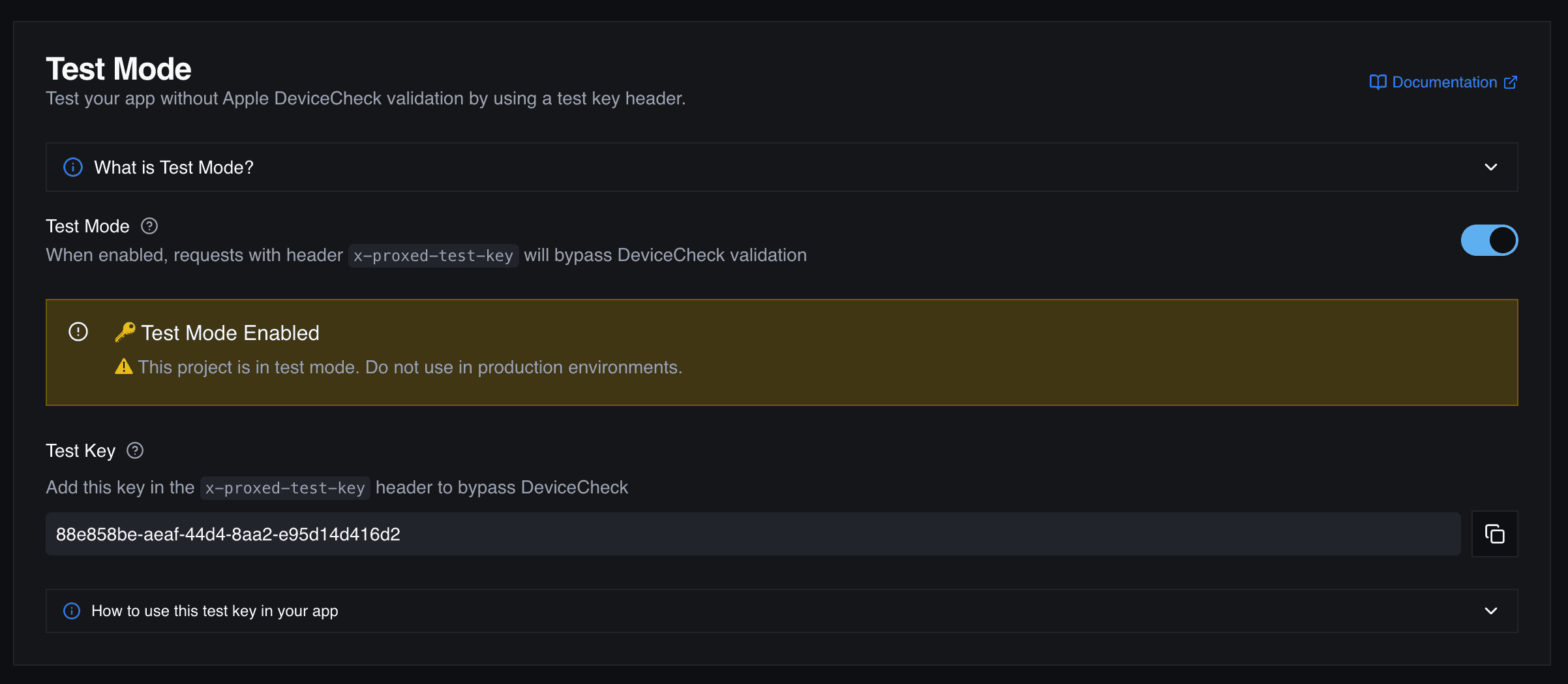
Task: Click the warning triangle in the test mode banner
Action: (x=123, y=367)
